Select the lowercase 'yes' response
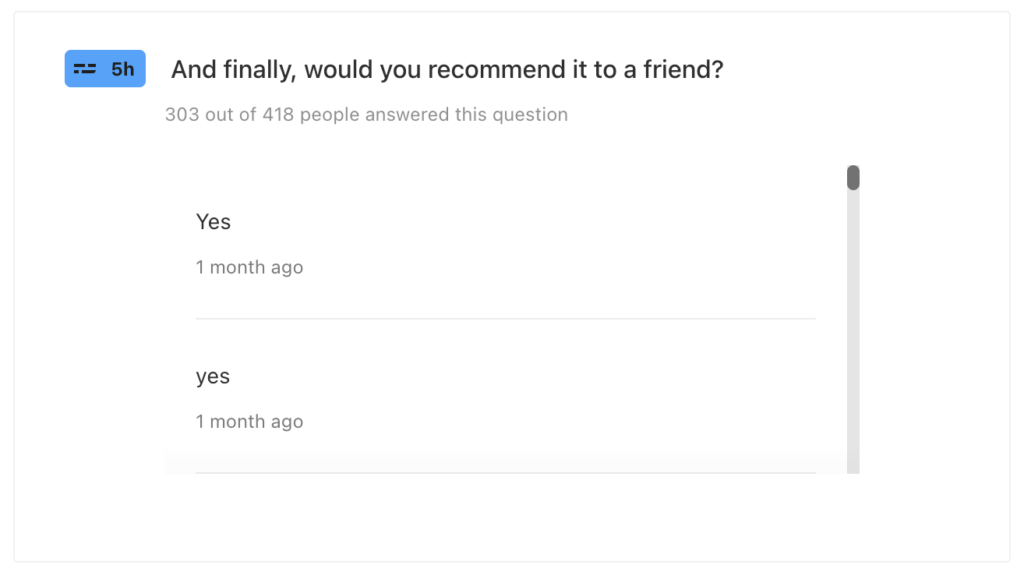 [212, 377]
